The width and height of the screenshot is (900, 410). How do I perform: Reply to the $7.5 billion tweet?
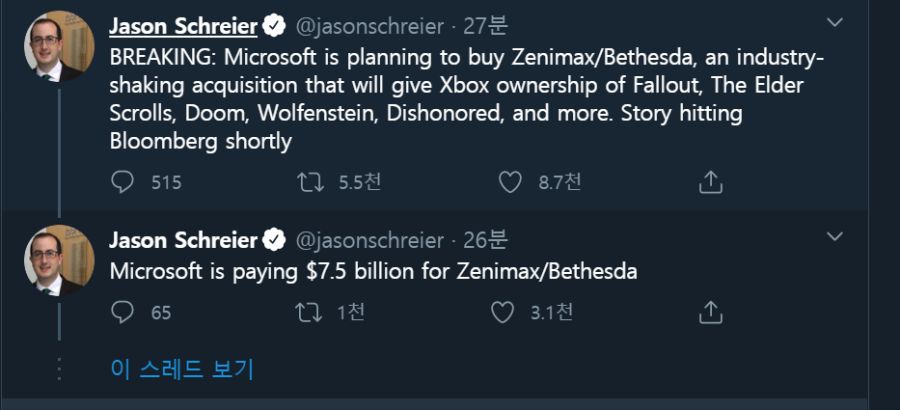(122, 312)
